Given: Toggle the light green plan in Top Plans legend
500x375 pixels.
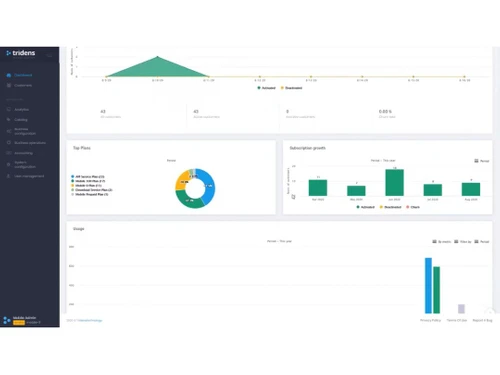Looking at the screenshot, I should point(92,190).
